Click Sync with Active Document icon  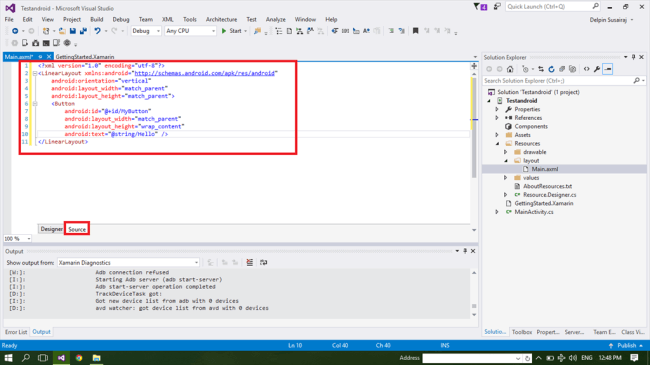541,69
